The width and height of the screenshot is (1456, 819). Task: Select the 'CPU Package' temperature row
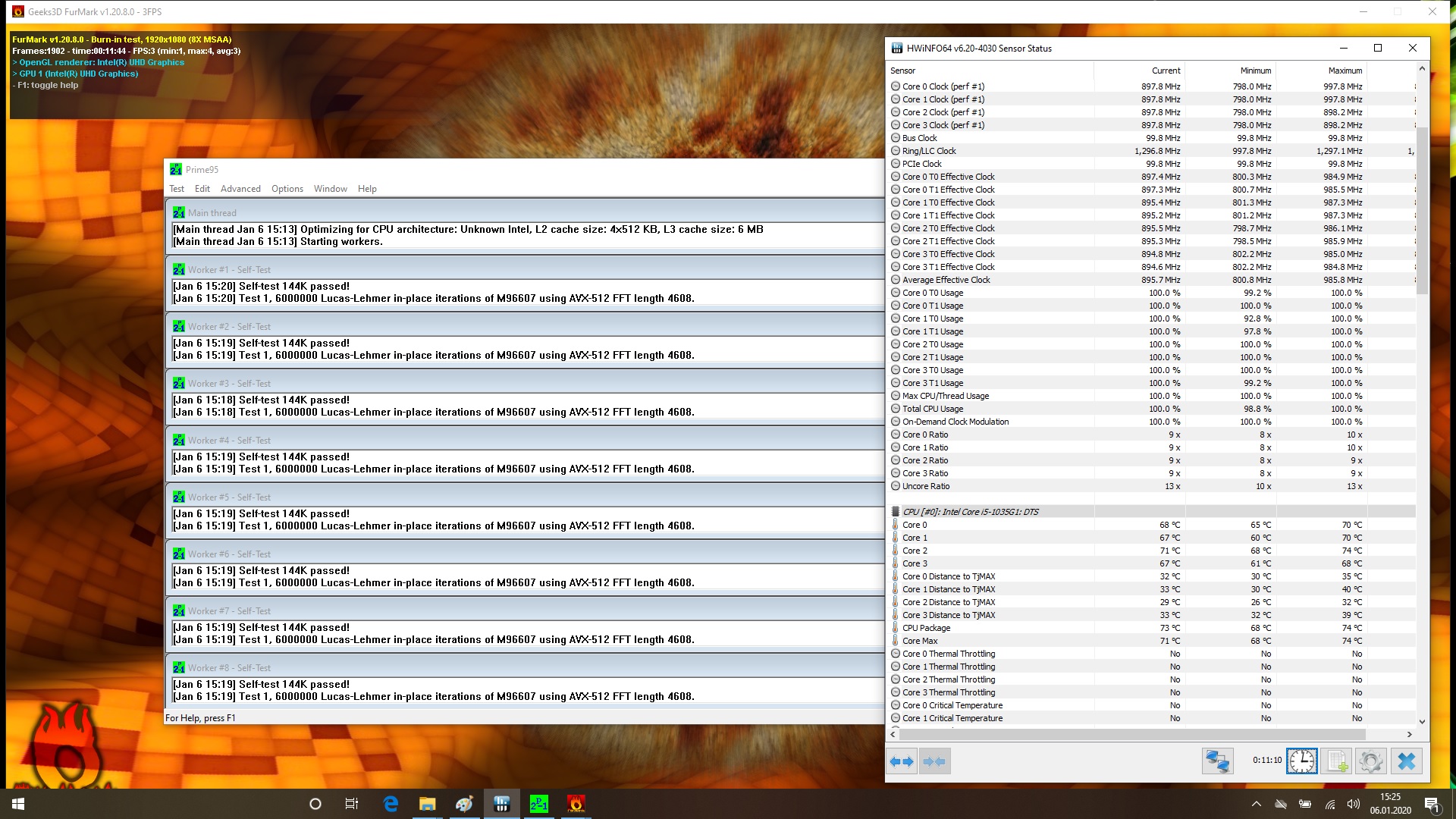1151,628
